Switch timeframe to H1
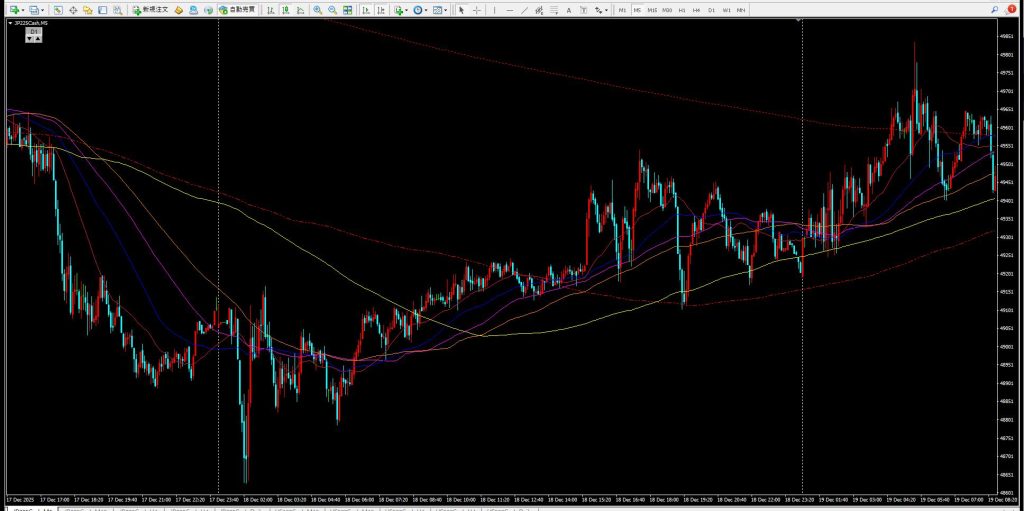The height and width of the screenshot is (511, 1024). (x=682, y=10)
